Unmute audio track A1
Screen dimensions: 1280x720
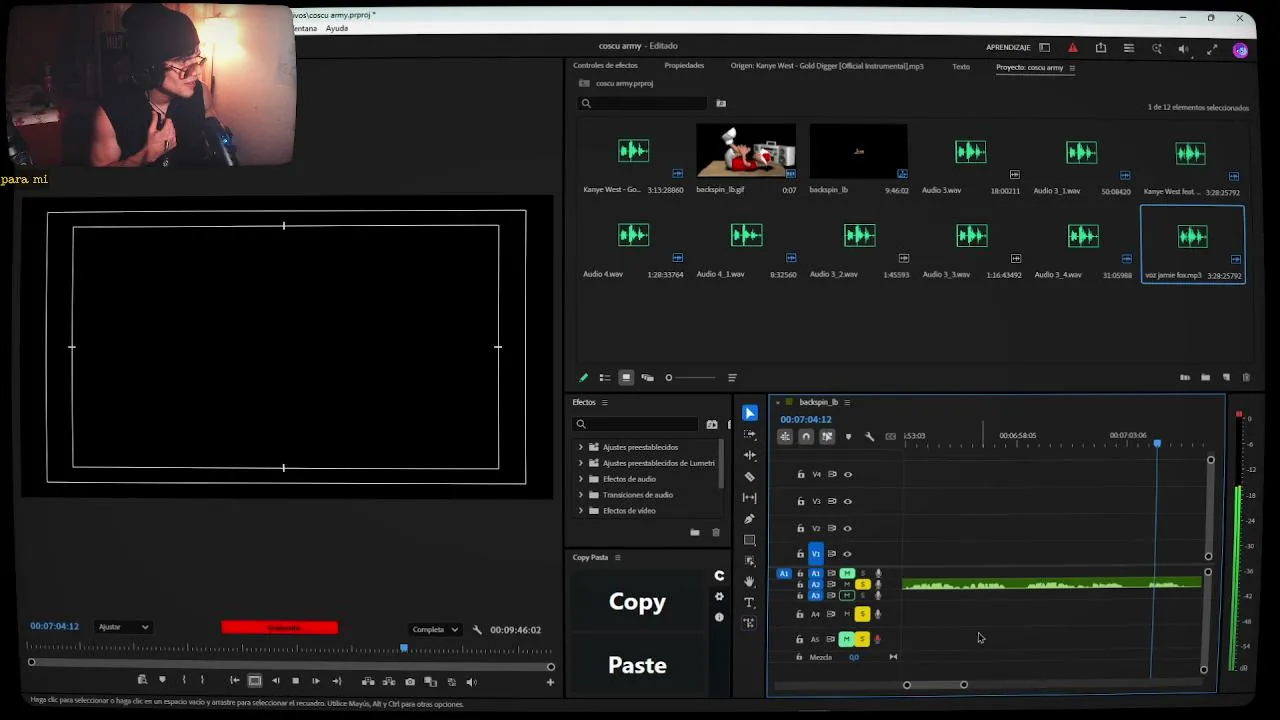(847, 573)
